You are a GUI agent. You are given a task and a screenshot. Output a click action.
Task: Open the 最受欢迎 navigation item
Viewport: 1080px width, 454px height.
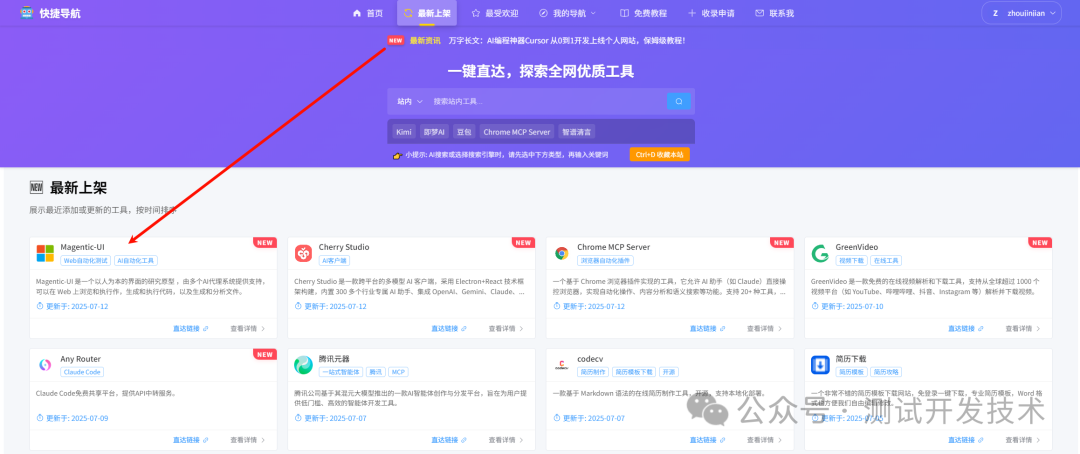495,13
